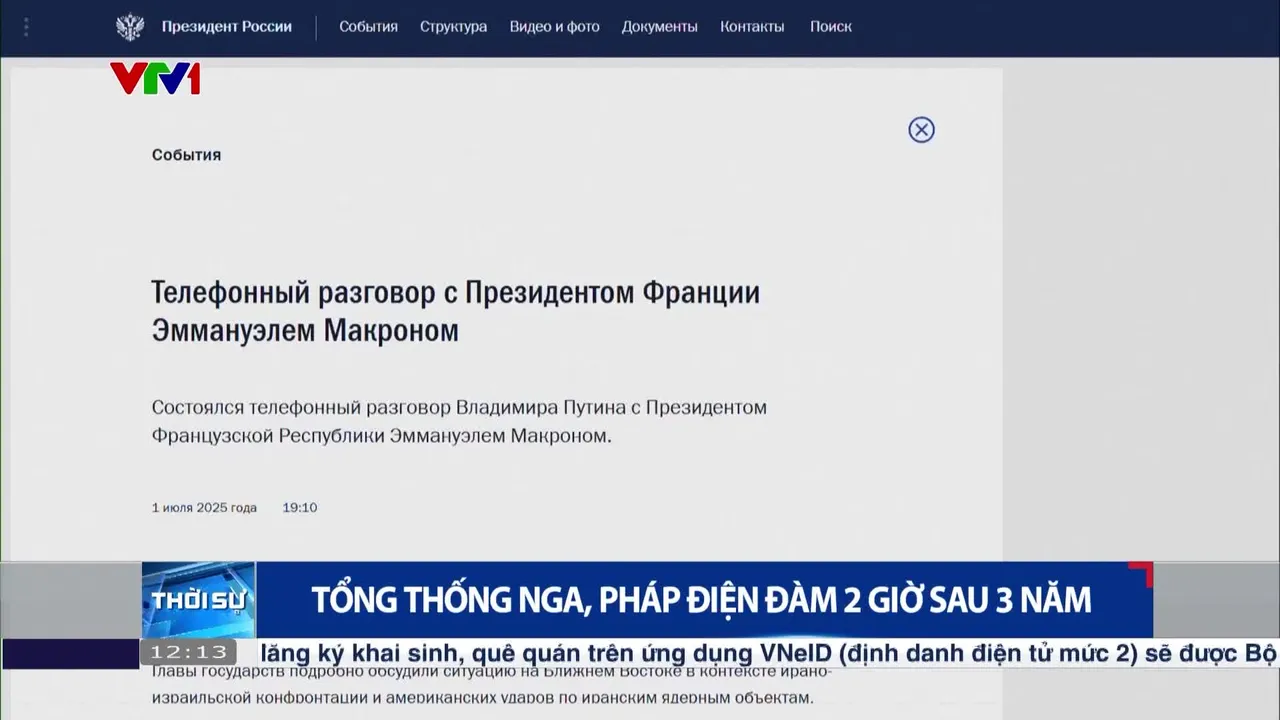Click the Контакты navigation item
This screenshot has height=720, width=1280.
click(x=752, y=27)
